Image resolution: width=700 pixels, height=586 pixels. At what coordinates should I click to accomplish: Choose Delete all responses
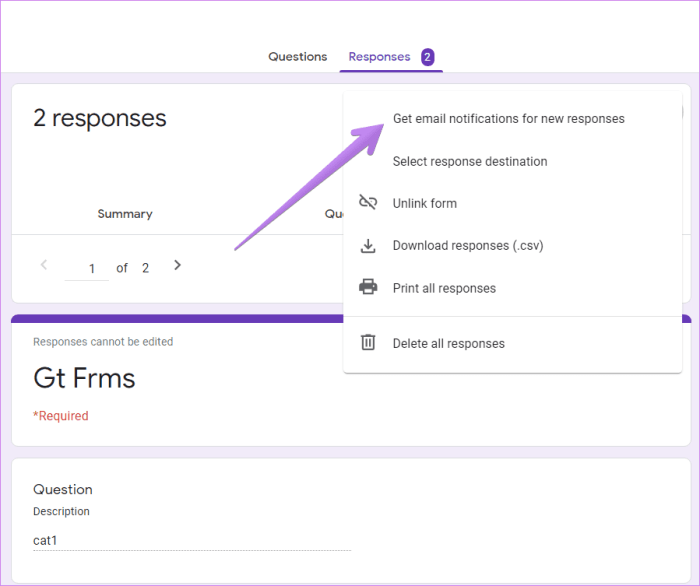coord(448,343)
